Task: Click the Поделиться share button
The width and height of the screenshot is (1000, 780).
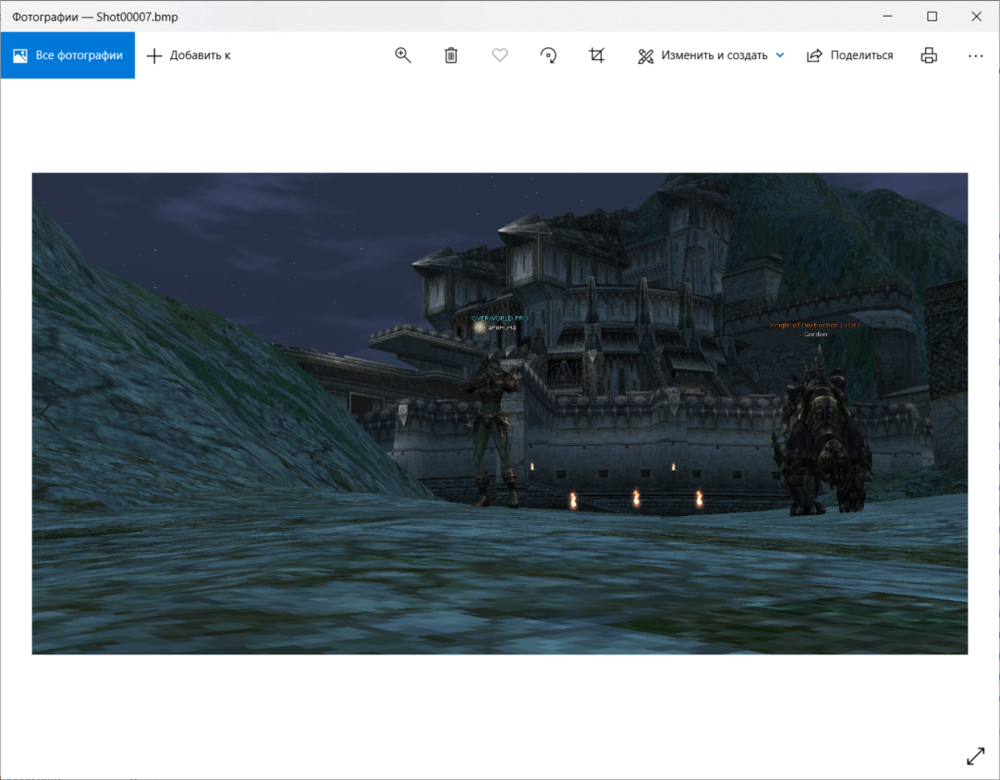Action: [849, 55]
